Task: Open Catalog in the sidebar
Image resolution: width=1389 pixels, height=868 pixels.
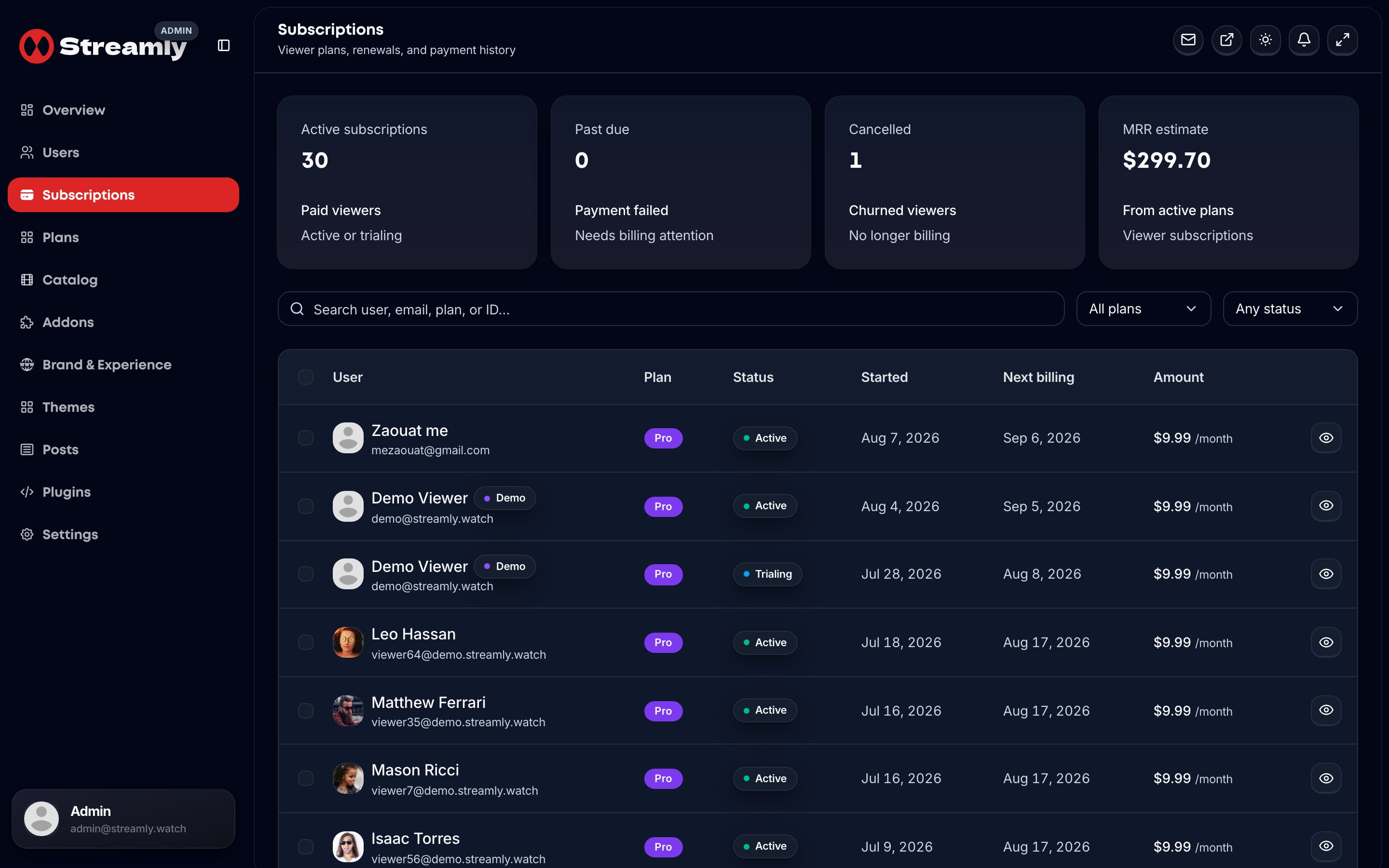Action: 123,280
